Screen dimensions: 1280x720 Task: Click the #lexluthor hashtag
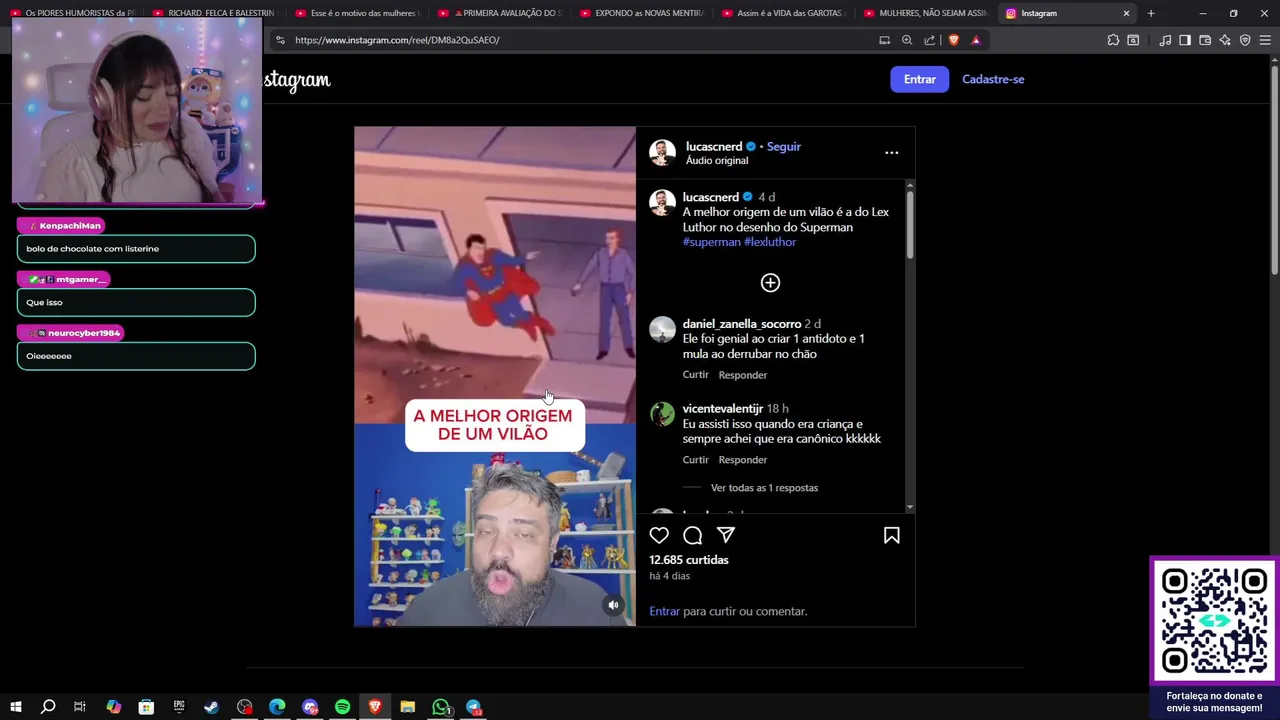coord(770,242)
